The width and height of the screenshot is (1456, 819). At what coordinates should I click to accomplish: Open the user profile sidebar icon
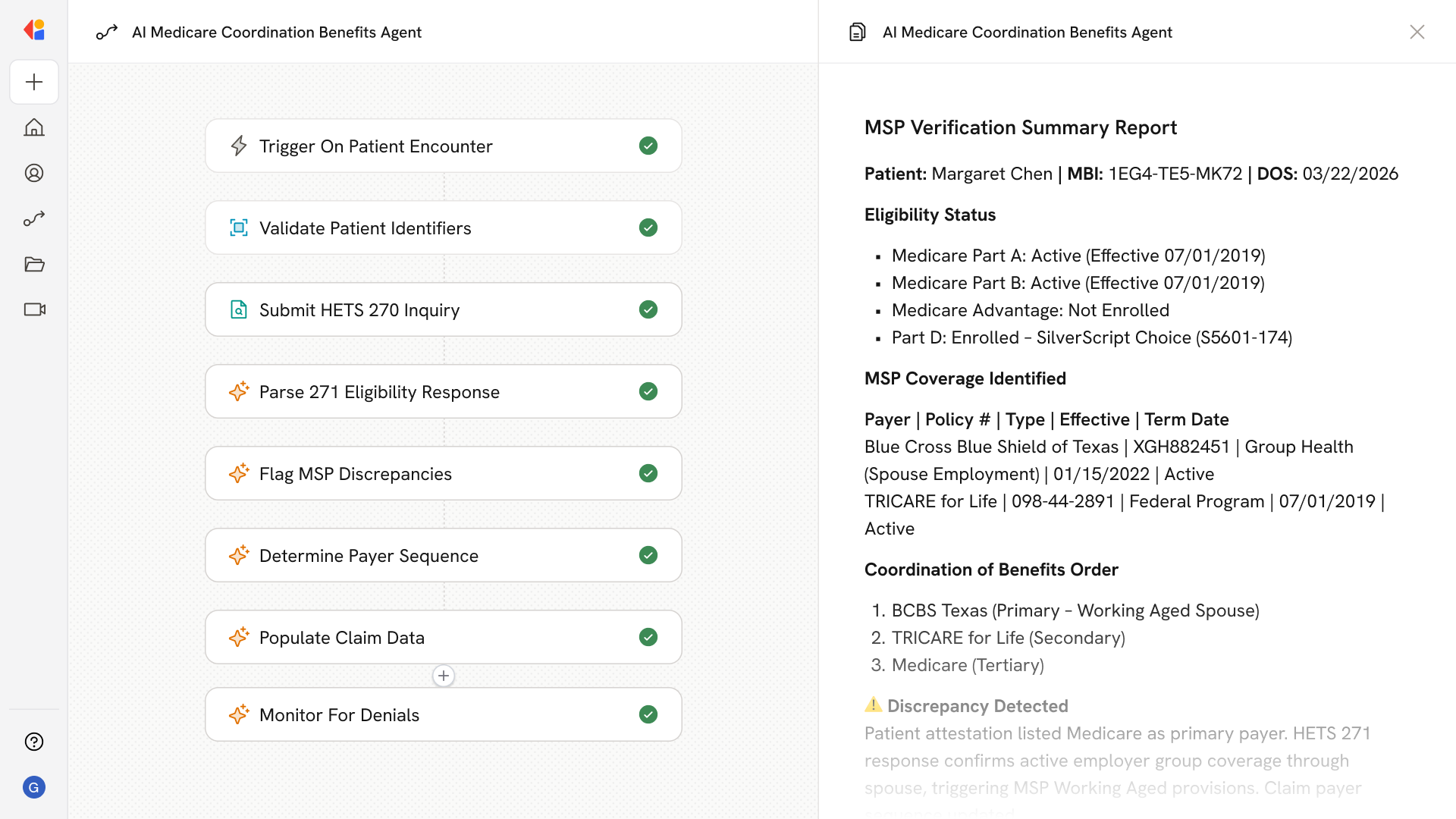click(x=34, y=173)
